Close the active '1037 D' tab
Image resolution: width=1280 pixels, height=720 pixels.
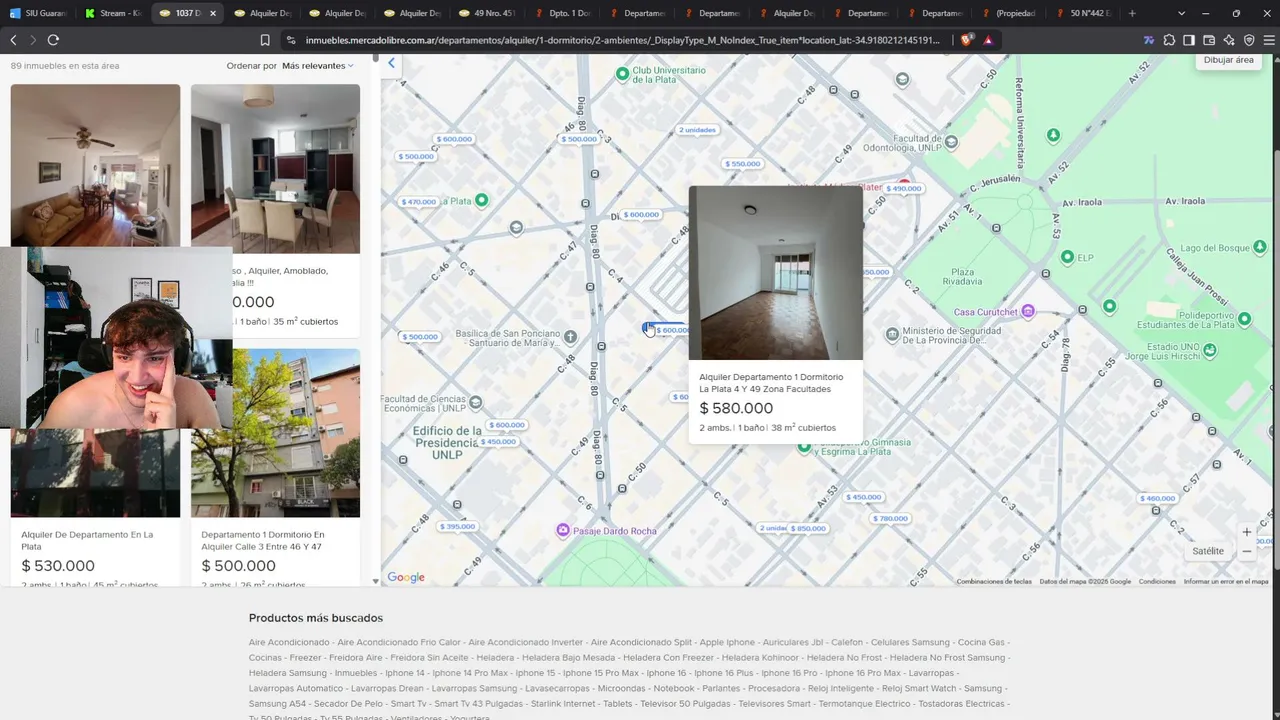pos(213,13)
